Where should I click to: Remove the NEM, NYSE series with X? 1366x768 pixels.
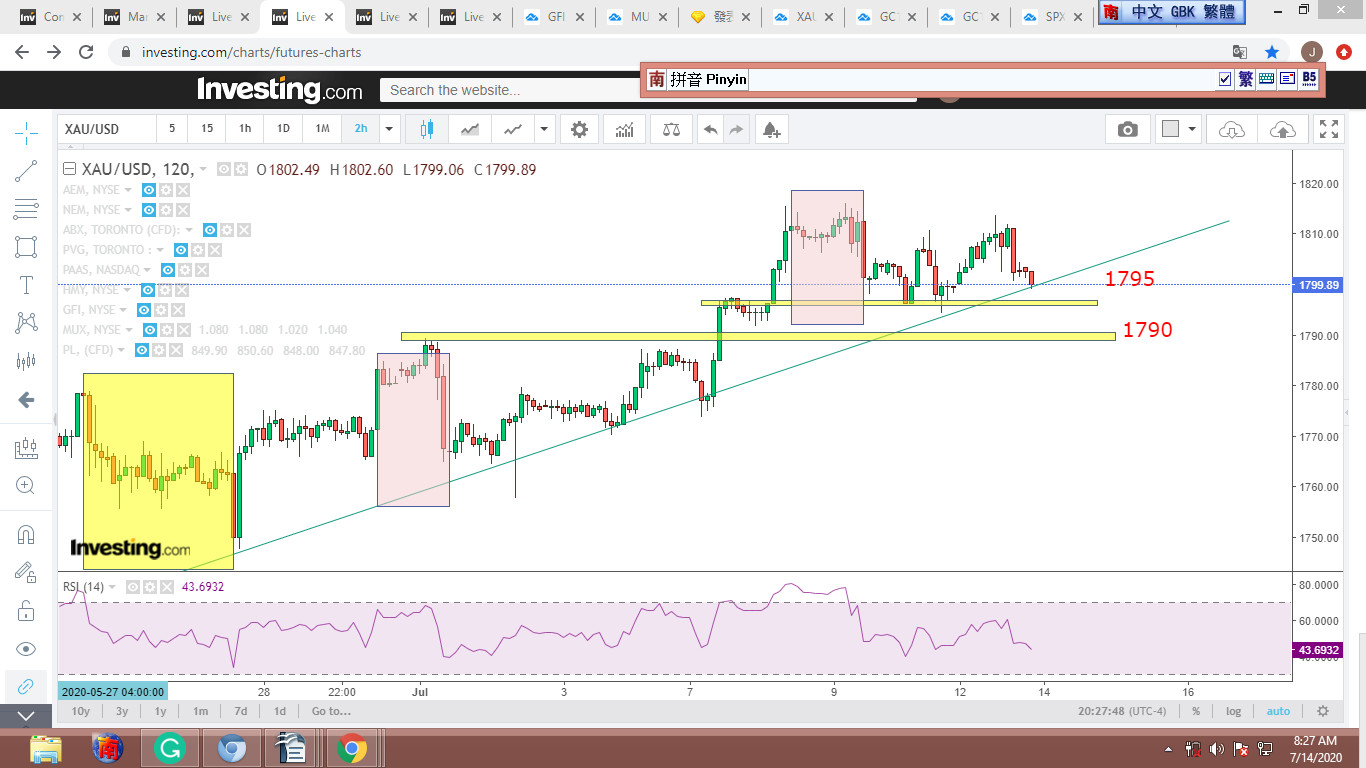coord(183,210)
